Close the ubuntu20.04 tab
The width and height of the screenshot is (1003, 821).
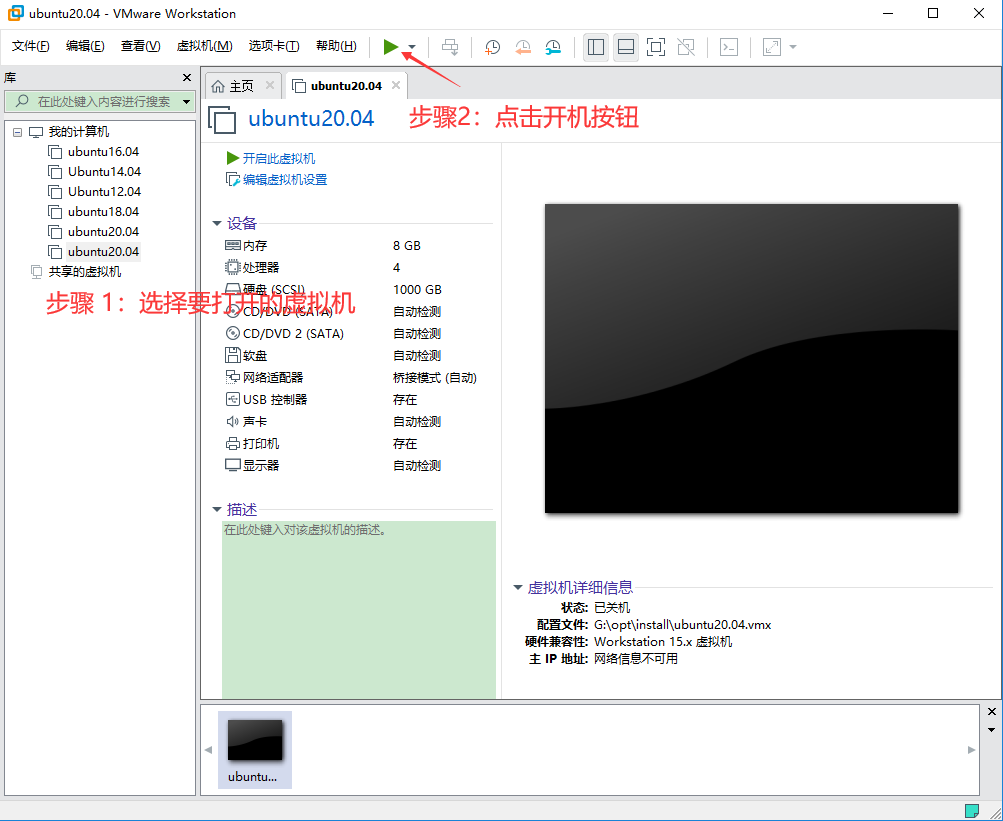[x=396, y=85]
